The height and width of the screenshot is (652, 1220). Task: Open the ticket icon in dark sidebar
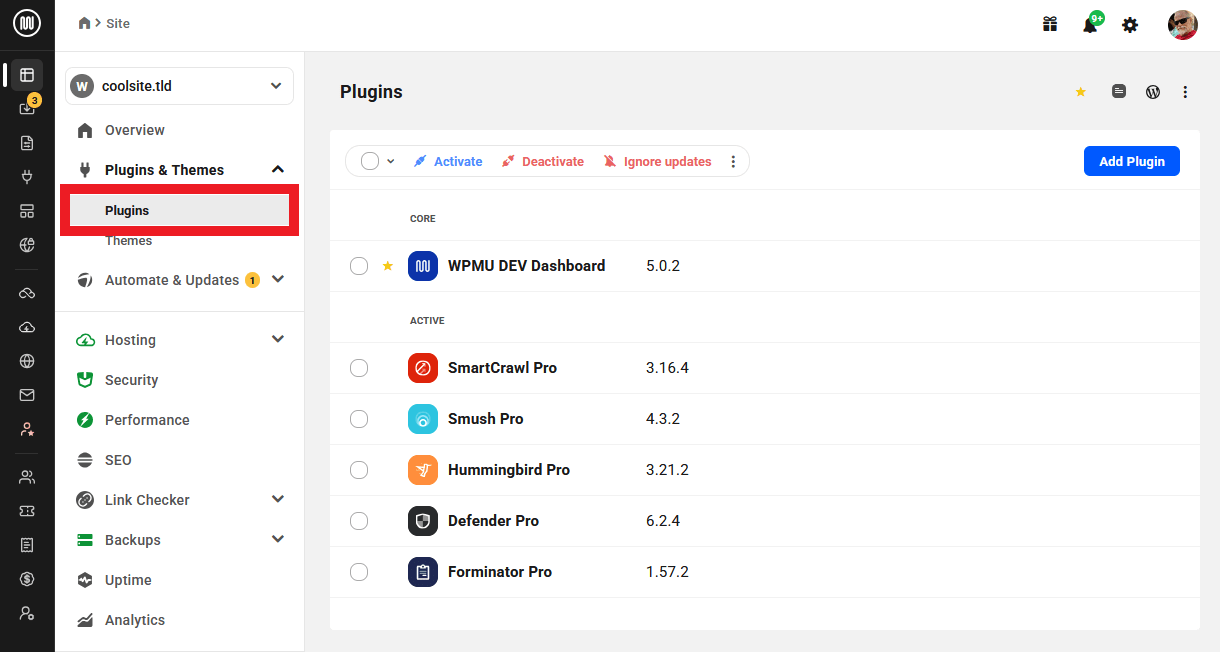[27, 511]
